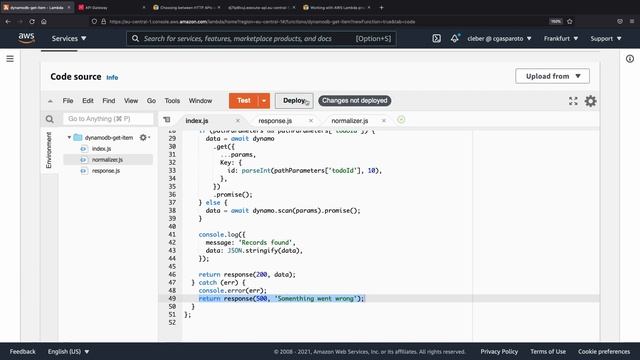
Task: Open editor preferences gear
Action: [591, 101]
